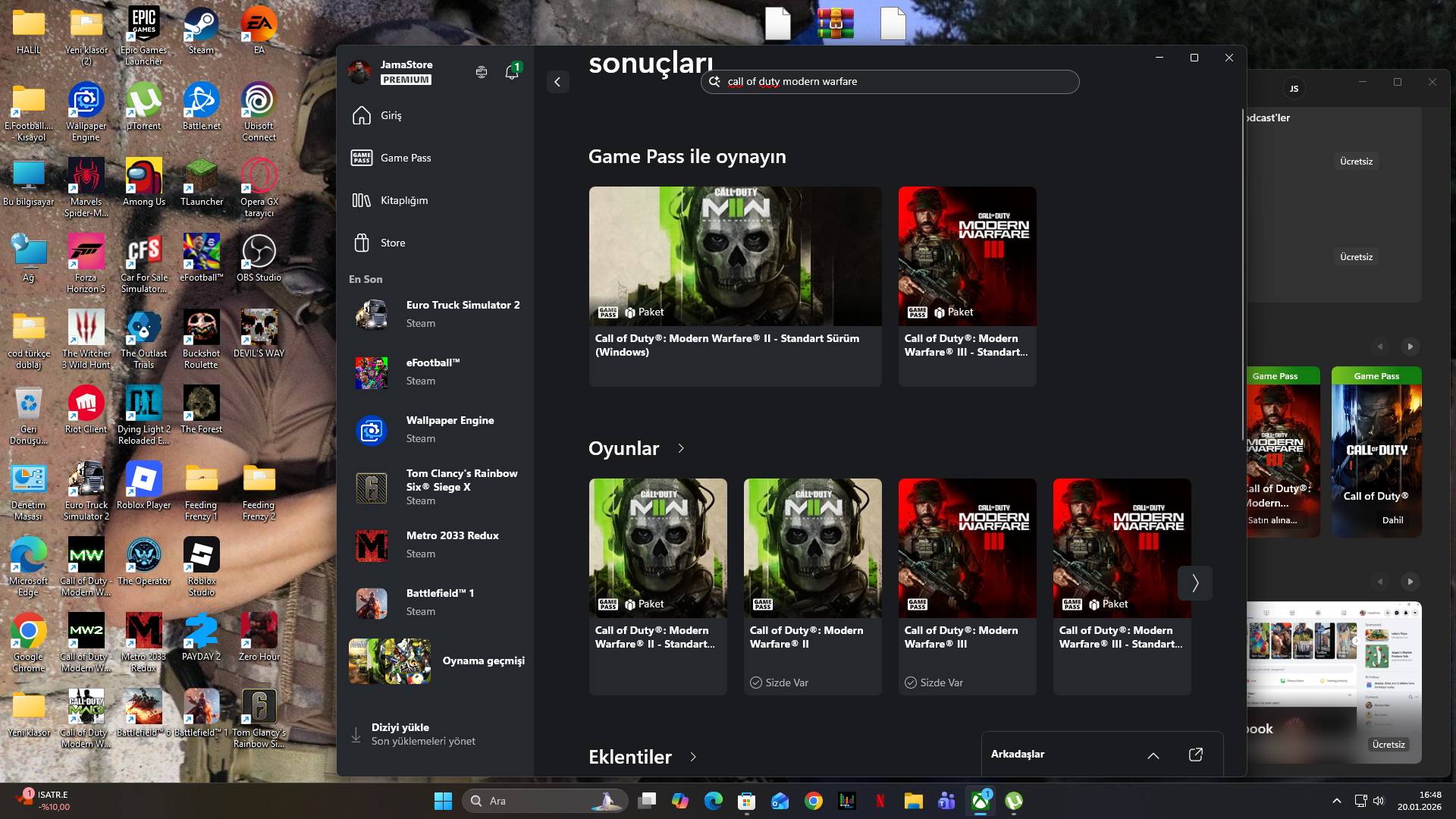Open the Store section in sidebar
Screen dimensions: 1456x819
pyautogui.click(x=435, y=243)
